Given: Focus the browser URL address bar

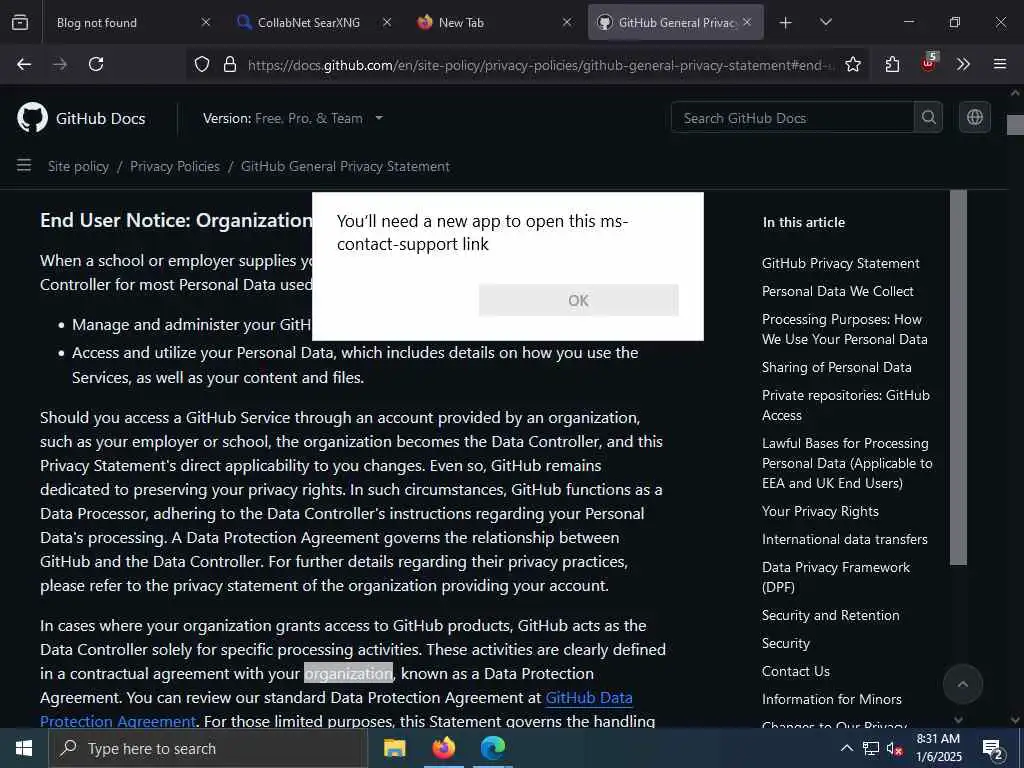Looking at the screenshot, I should tap(541, 65).
